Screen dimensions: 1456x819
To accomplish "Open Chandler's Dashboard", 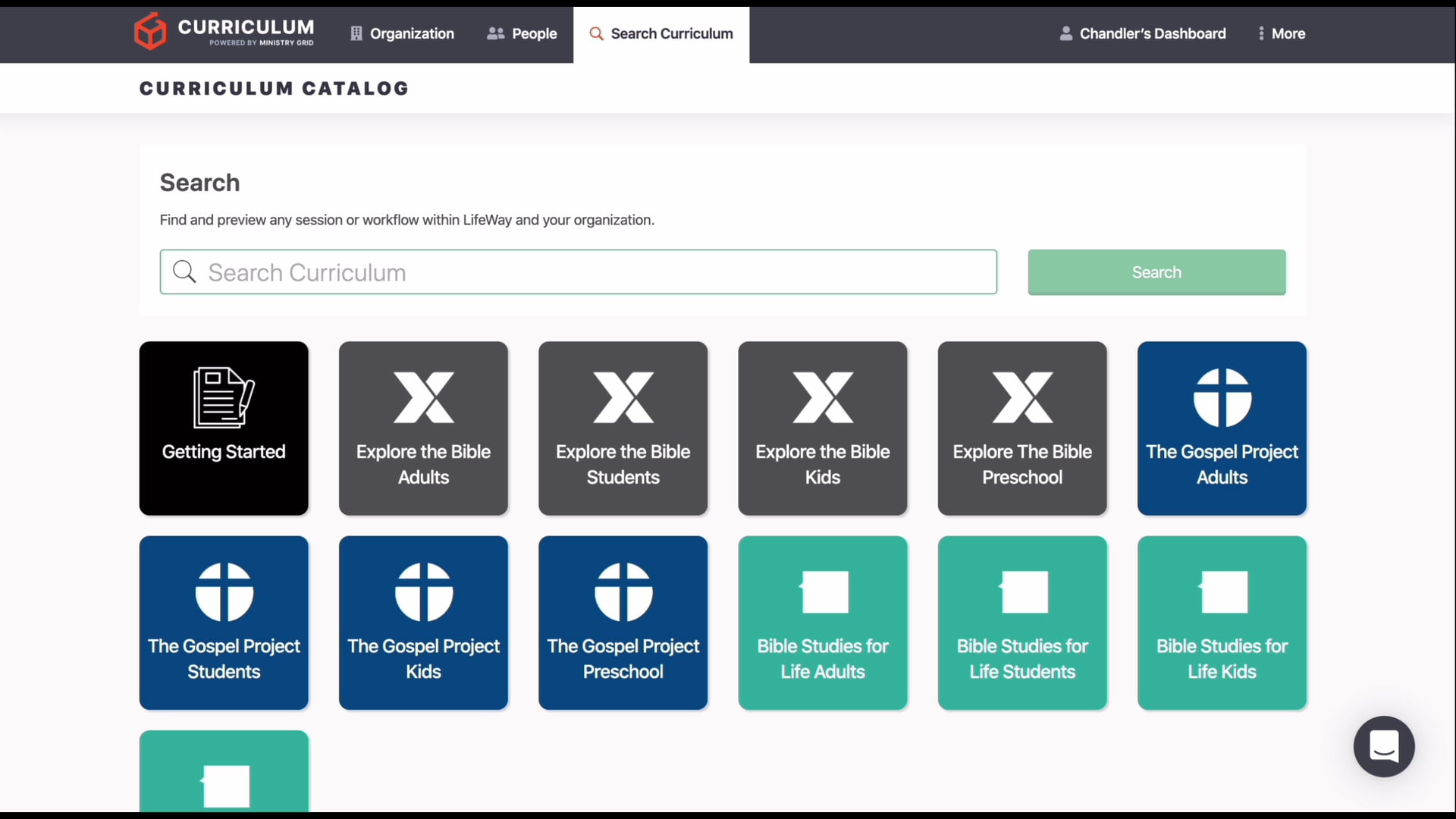I will click(x=1142, y=33).
